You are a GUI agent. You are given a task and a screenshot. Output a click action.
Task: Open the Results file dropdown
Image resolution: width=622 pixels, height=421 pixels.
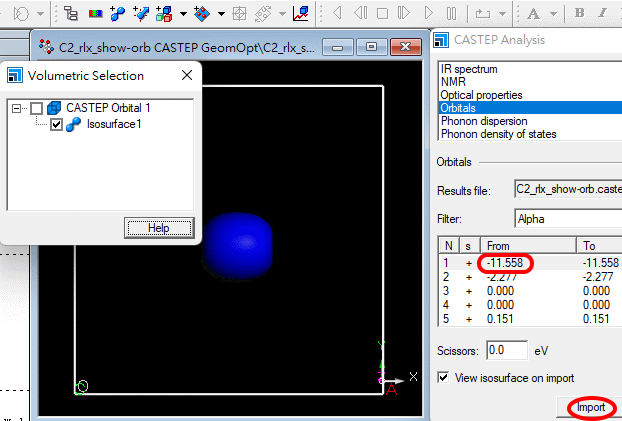[x=565, y=189]
